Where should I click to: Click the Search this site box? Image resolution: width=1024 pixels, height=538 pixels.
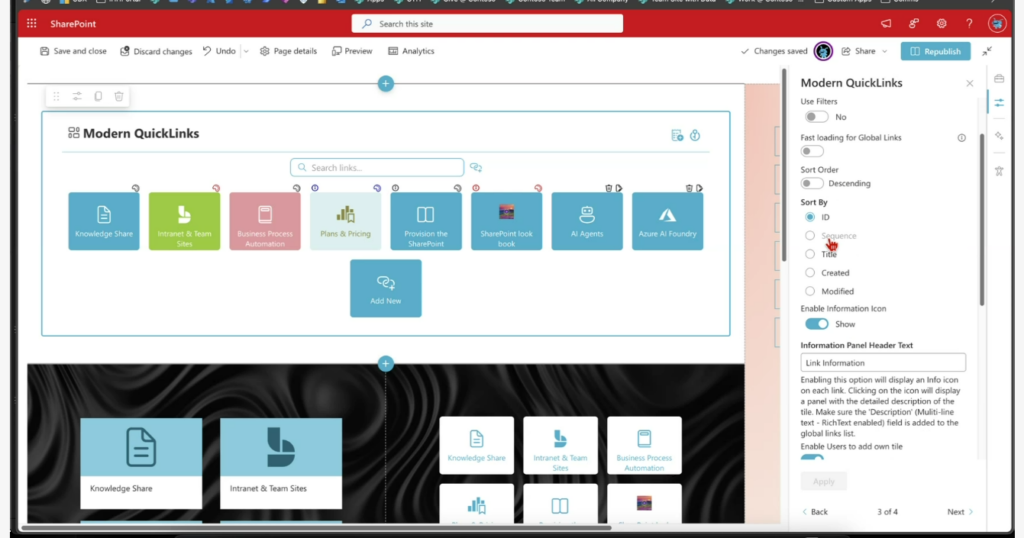click(487, 24)
